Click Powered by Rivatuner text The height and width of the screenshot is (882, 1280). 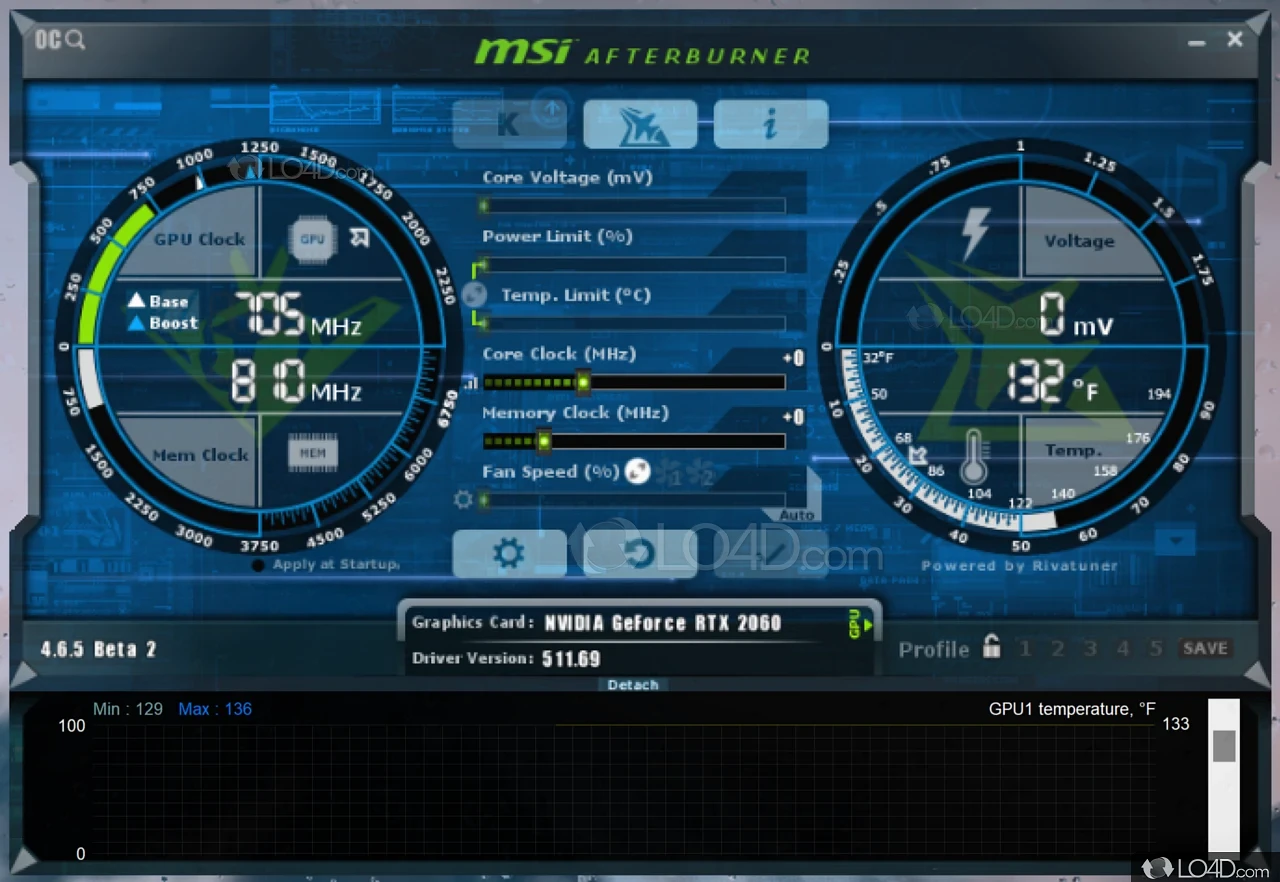1019,566
